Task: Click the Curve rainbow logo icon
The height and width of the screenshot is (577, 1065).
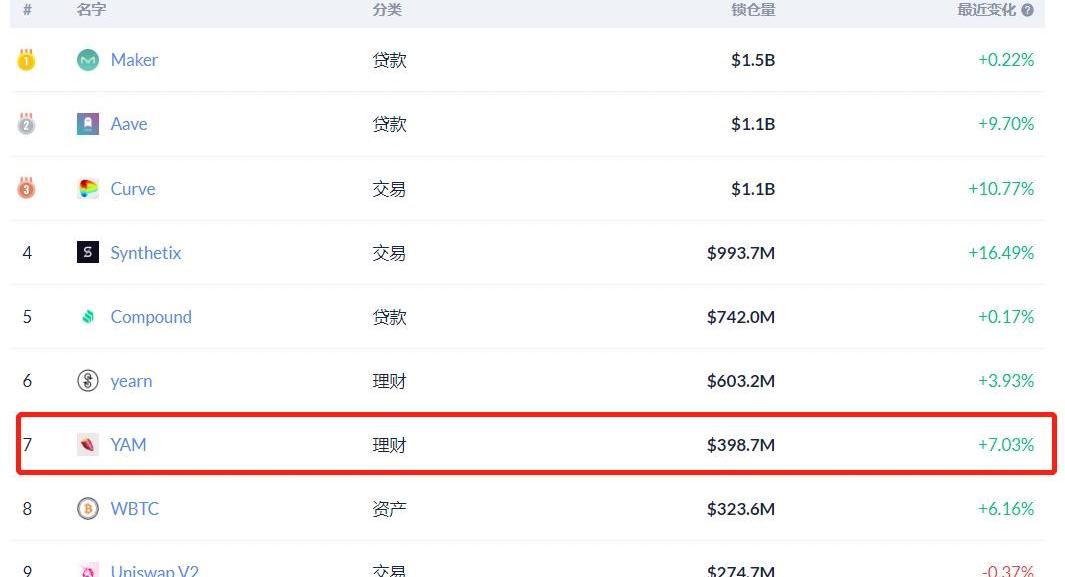Action: (x=88, y=189)
